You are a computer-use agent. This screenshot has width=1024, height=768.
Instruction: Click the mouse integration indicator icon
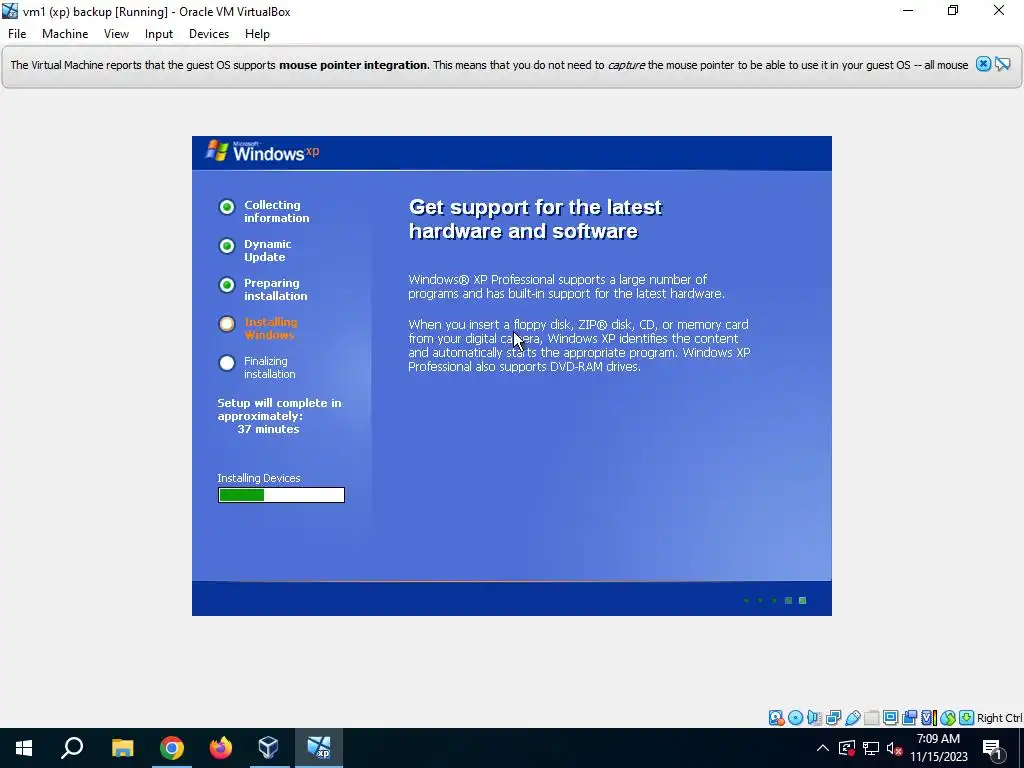[948, 718]
